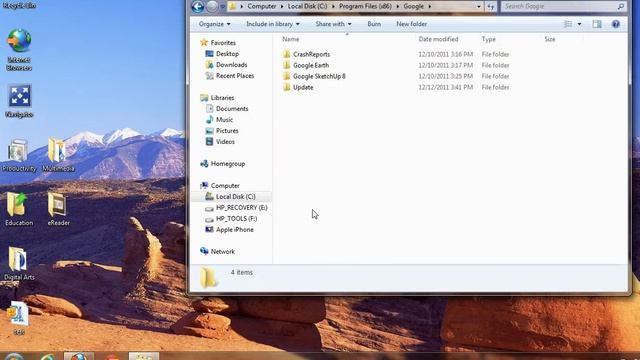640x360 pixels.
Task: Click Google in the address breadcrumb
Action: click(x=413, y=7)
